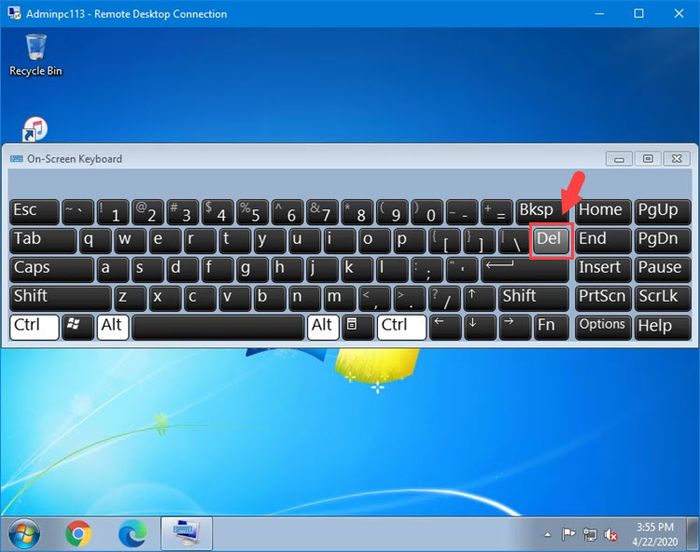Toggle the left Ctrl key
Image resolution: width=700 pixels, height=552 pixels.
(x=34, y=327)
